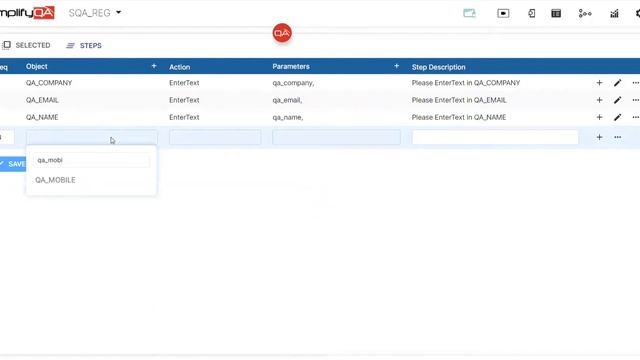Click 'Please EnterText in QA_EMAIL' description

[459, 100]
